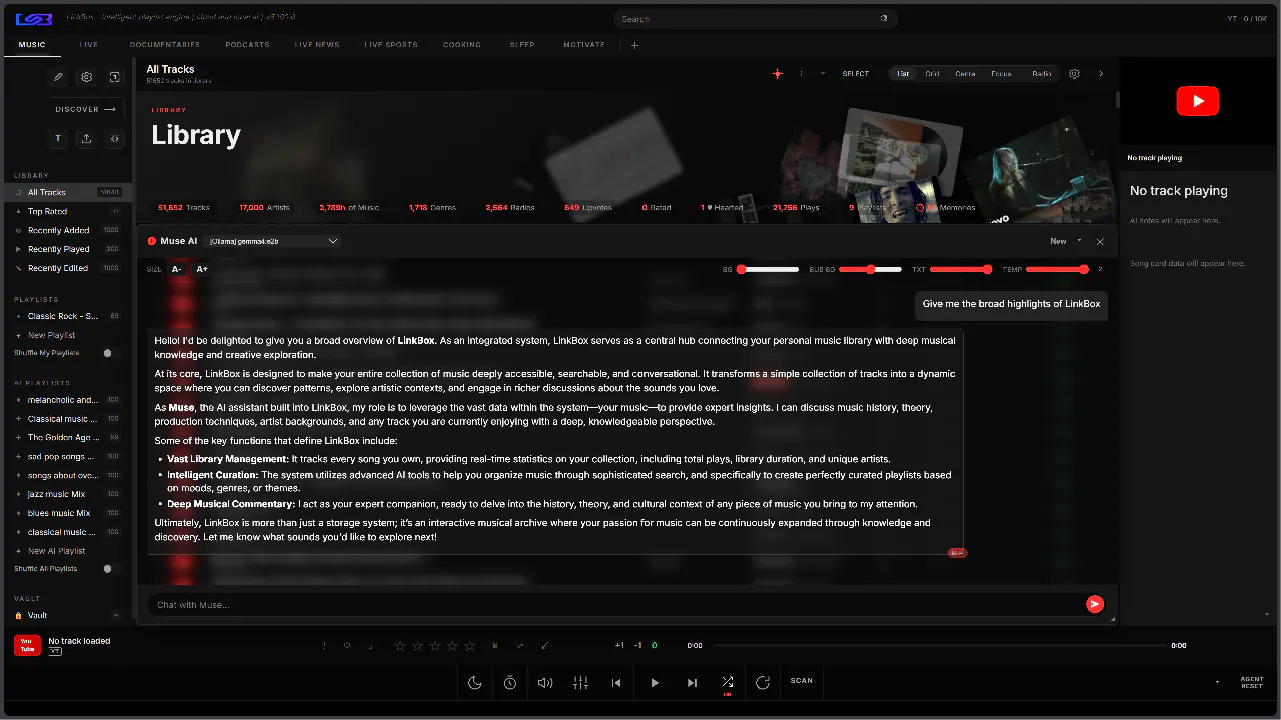Switch to Radio view
Viewport: 1281px width, 720px height.
[x=1042, y=74]
